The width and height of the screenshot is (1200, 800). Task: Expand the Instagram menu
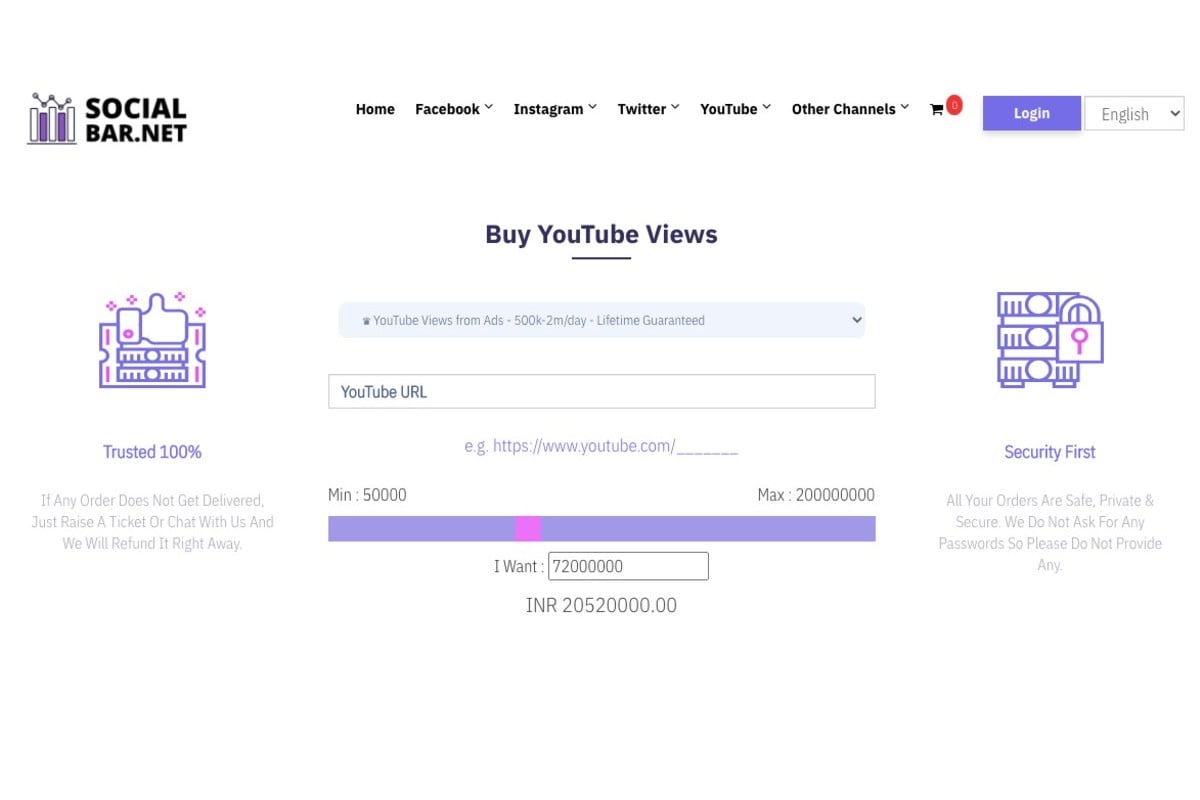pyautogui.click(x=555, y=109)
